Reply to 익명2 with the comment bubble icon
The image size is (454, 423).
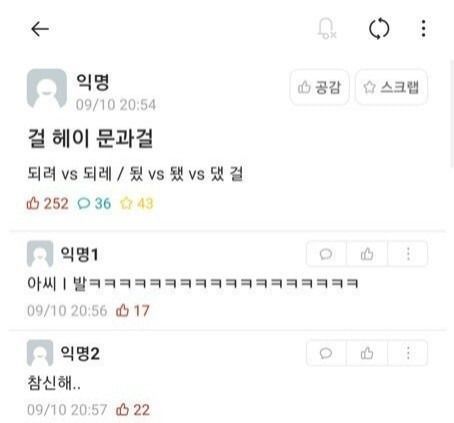326,353
